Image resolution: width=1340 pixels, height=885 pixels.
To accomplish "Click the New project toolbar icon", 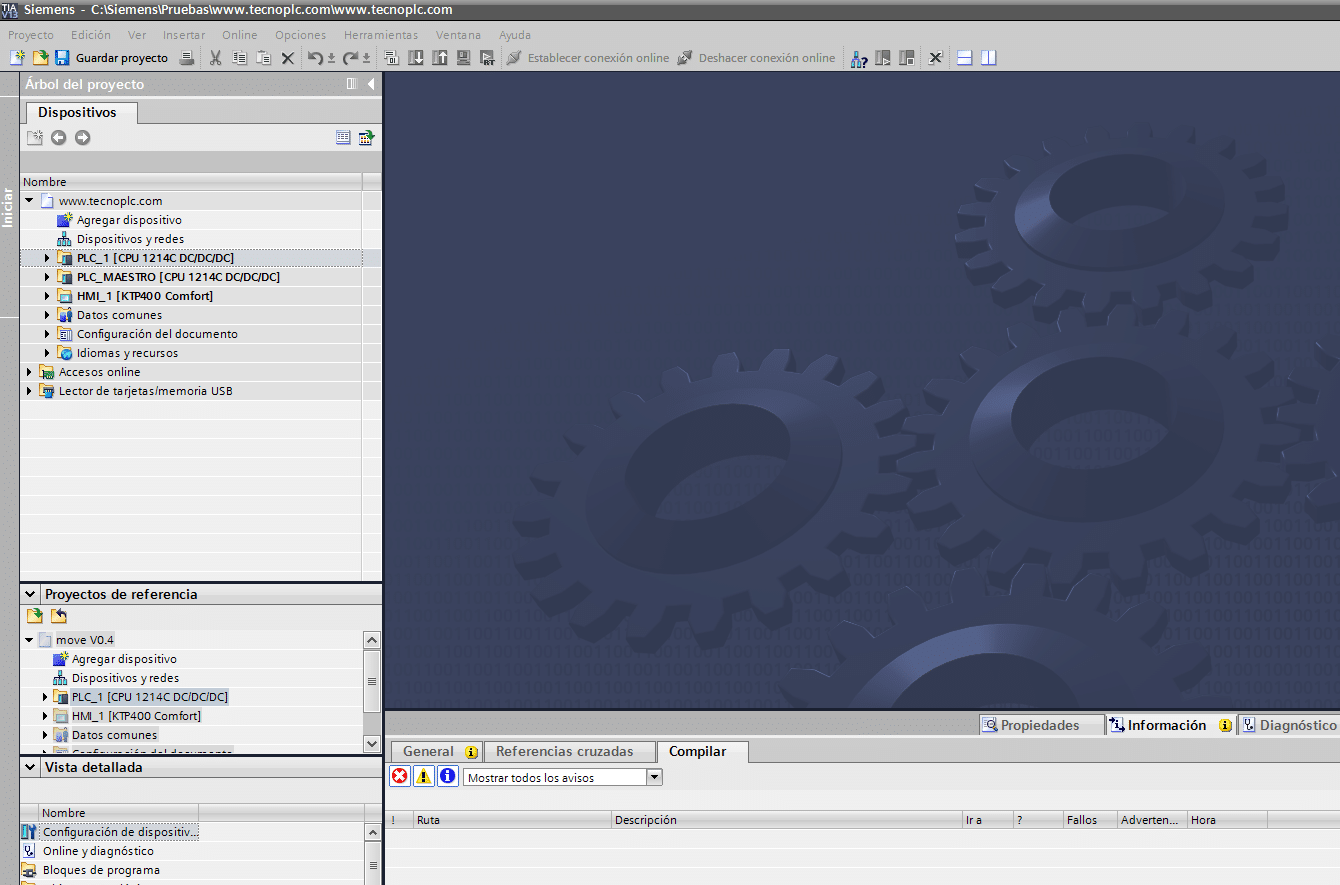I will 17,58.
